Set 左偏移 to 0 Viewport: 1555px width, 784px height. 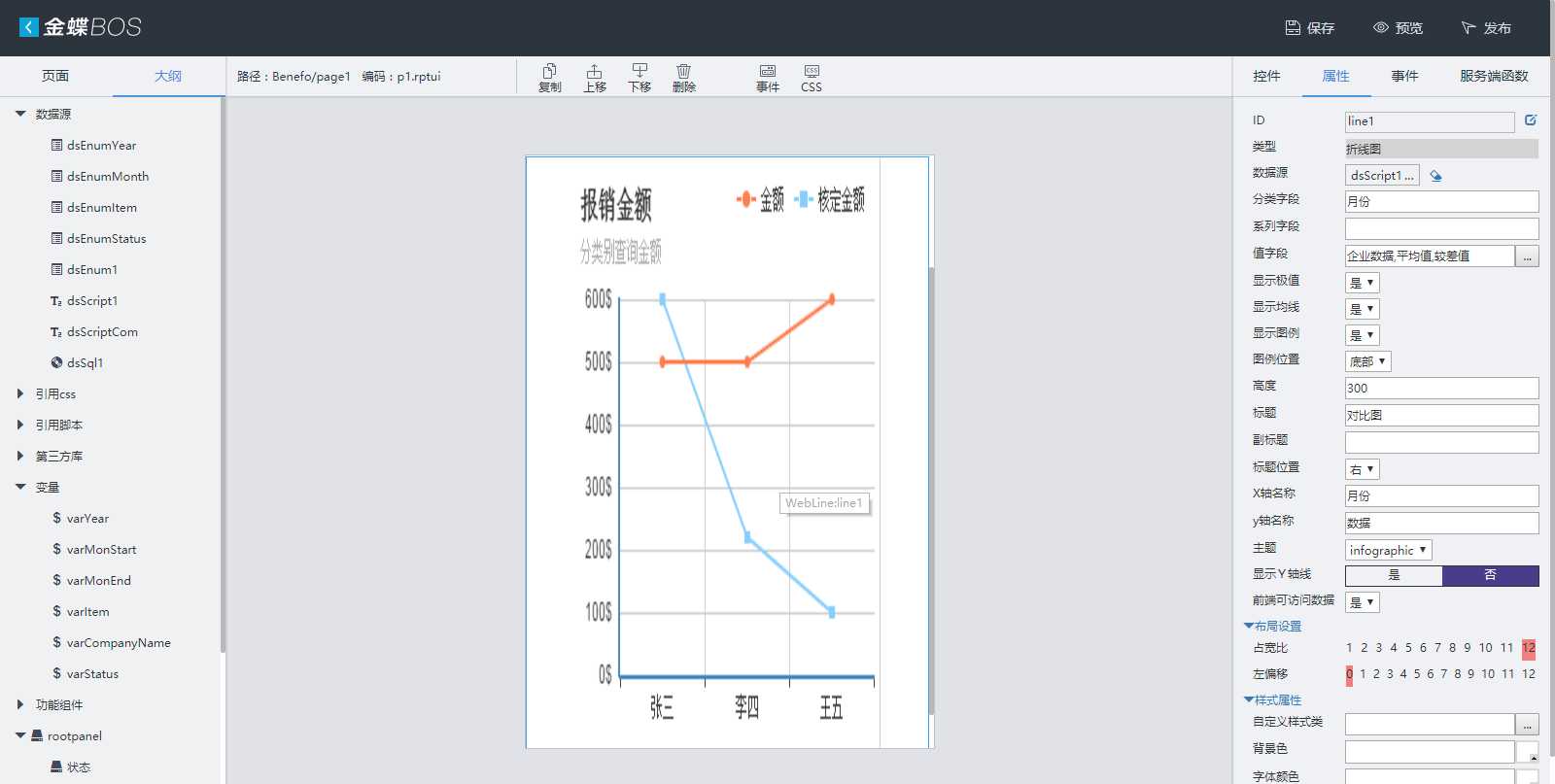[1349, 674]
